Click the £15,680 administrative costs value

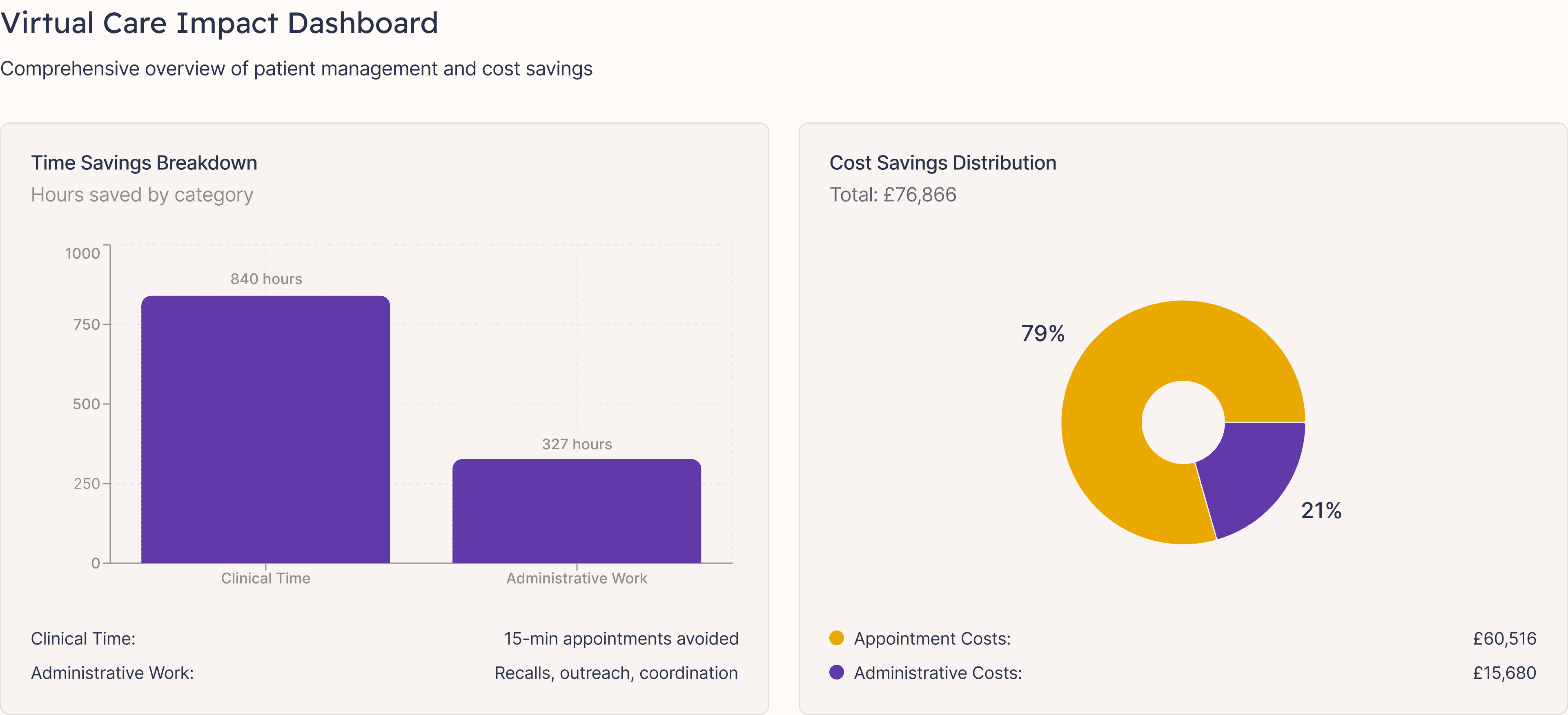point(1504,673)
